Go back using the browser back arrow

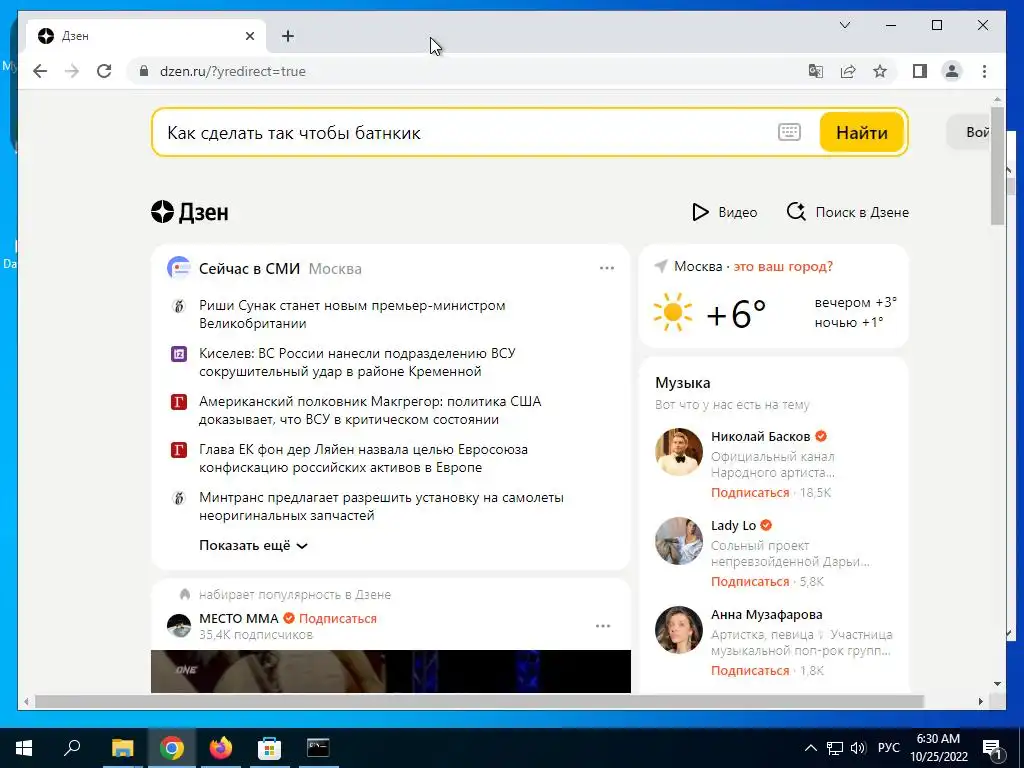click(40, 71)
